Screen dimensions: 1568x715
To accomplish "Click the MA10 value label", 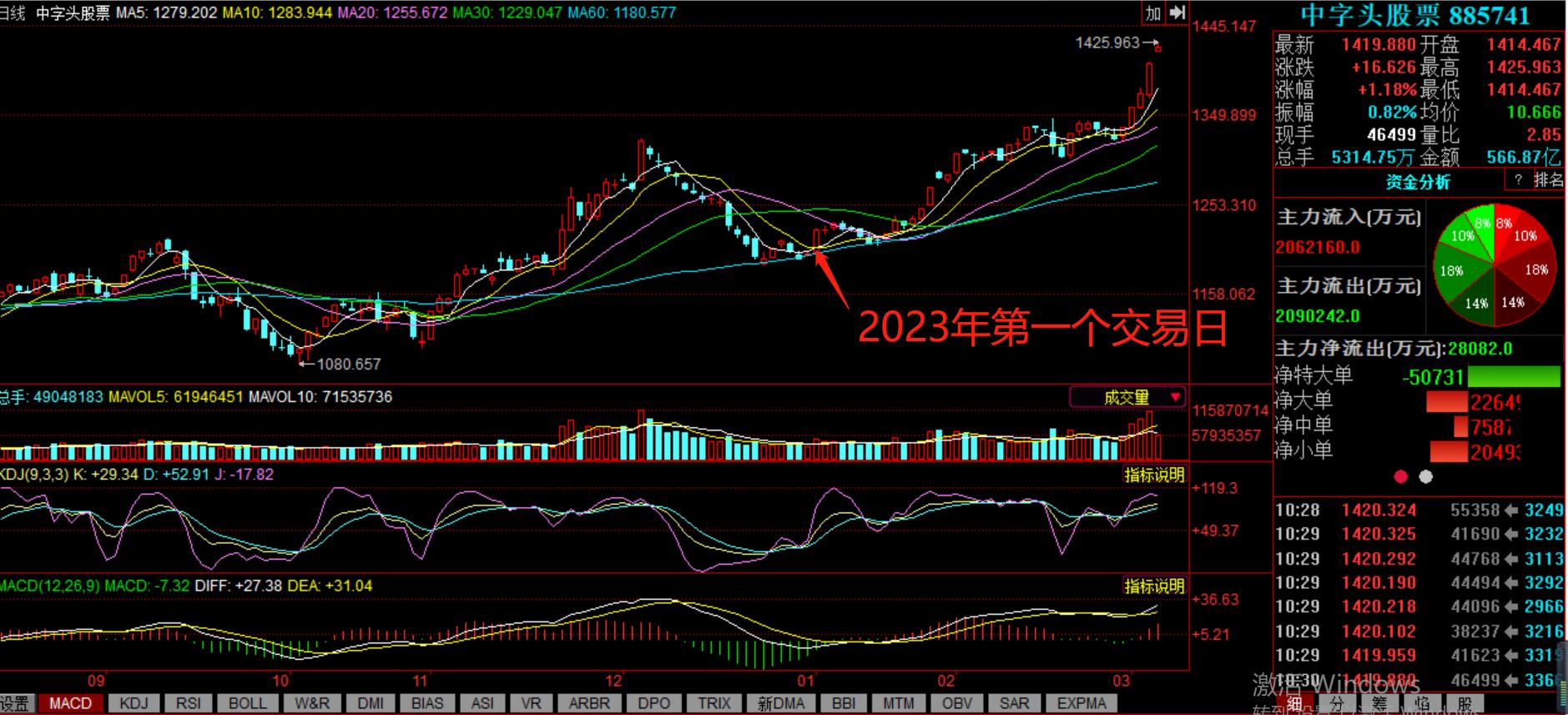I will pos(277,13).
